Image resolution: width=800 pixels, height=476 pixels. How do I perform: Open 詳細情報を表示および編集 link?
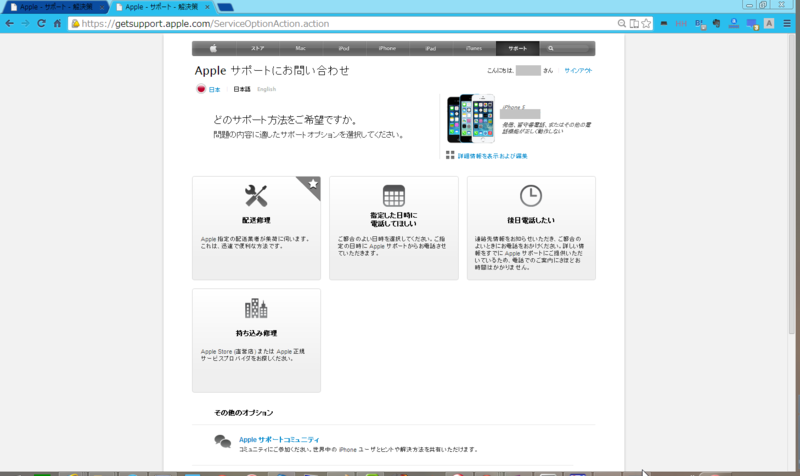pyautogui.click(x=492, y=156)
